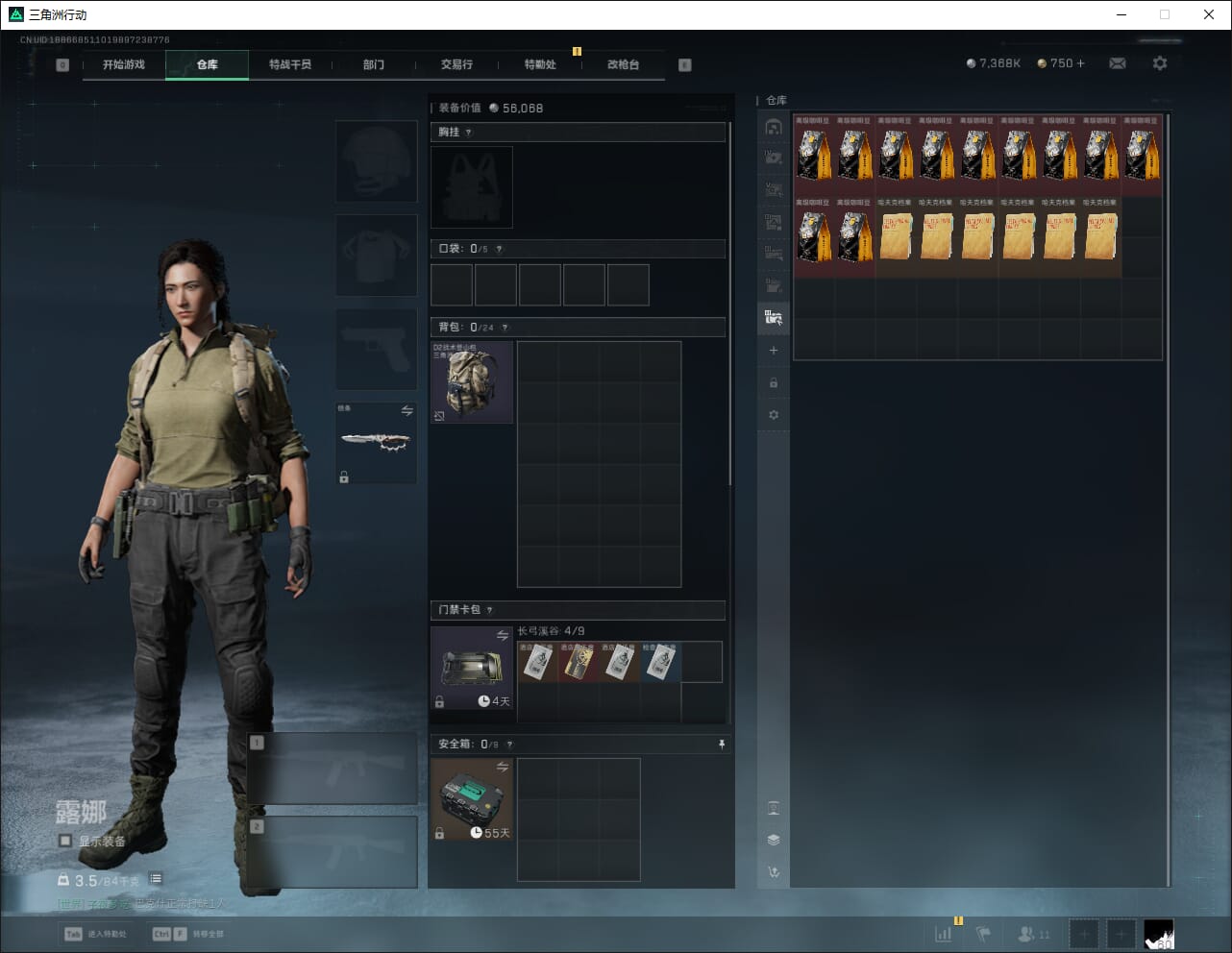Go to the 特战干员 tab

tap(289, 64)
